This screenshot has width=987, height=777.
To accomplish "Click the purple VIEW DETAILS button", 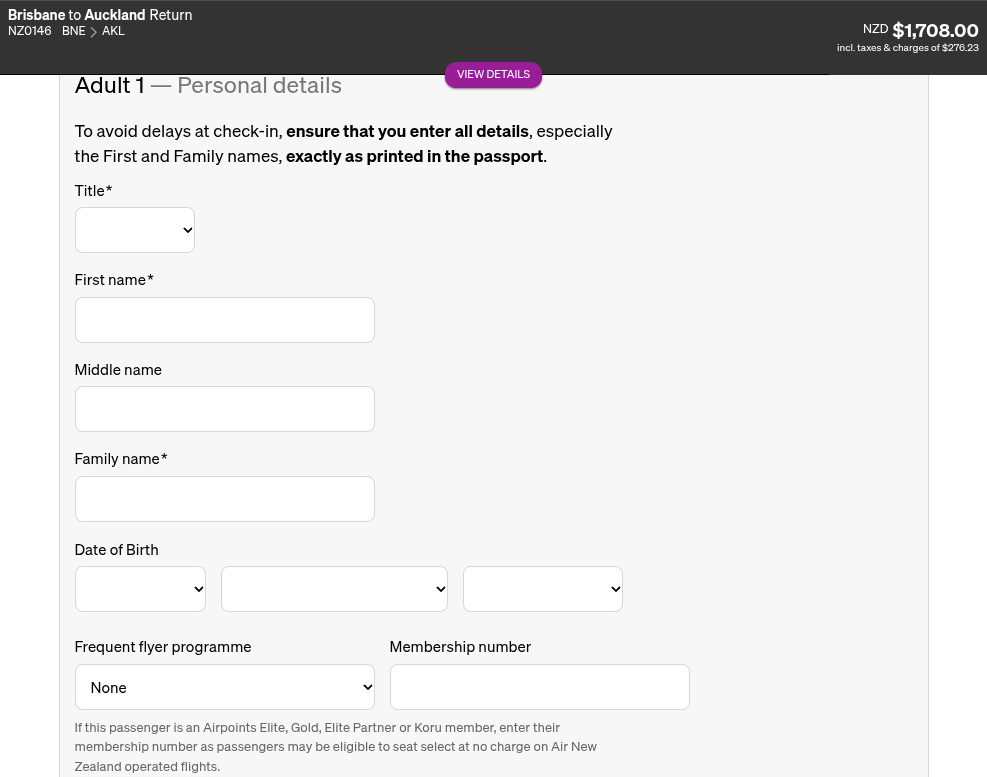I will click(x=494, y=74).
